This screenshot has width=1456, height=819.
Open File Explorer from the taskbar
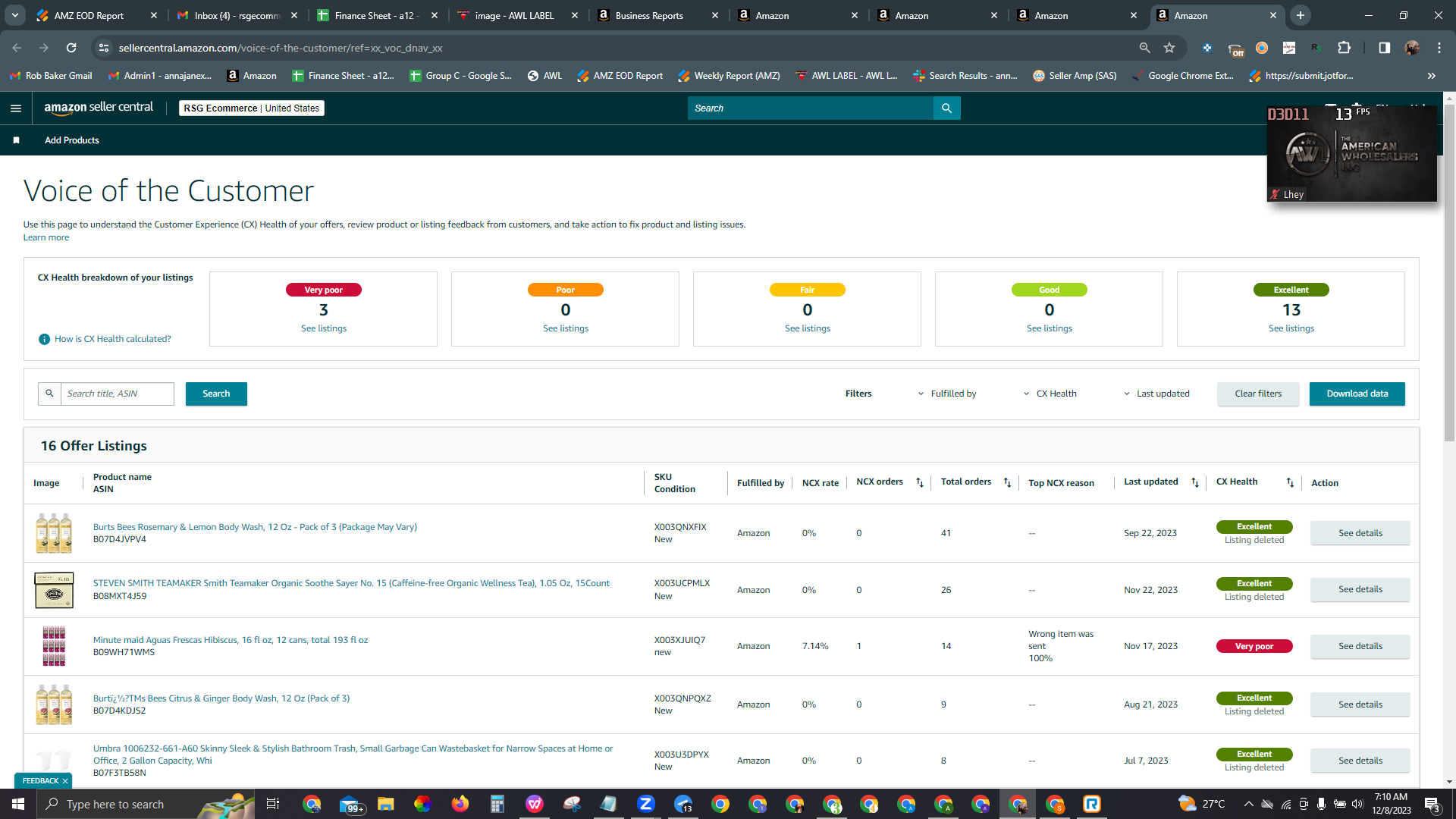386,804
